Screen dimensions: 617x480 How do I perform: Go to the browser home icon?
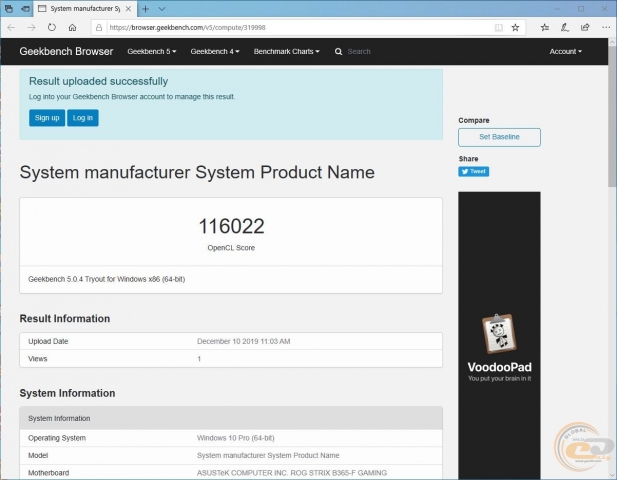click(x=72, y=28)
